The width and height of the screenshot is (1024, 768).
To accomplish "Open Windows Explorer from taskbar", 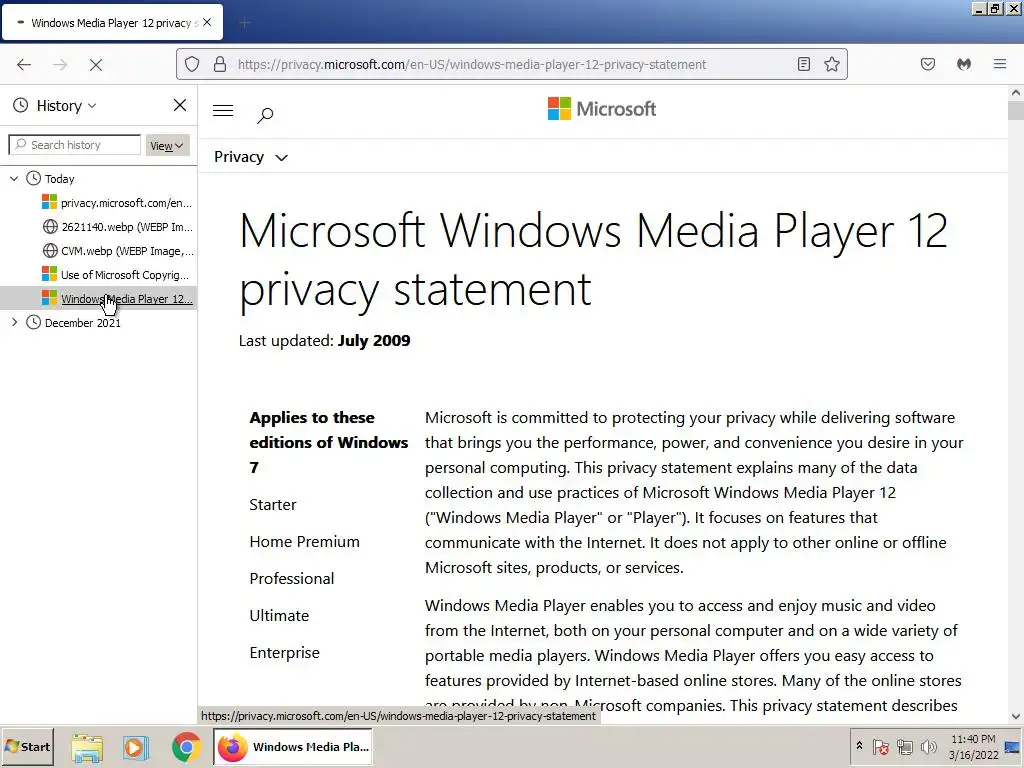I will pyautogui.click(x=87, y=748).
